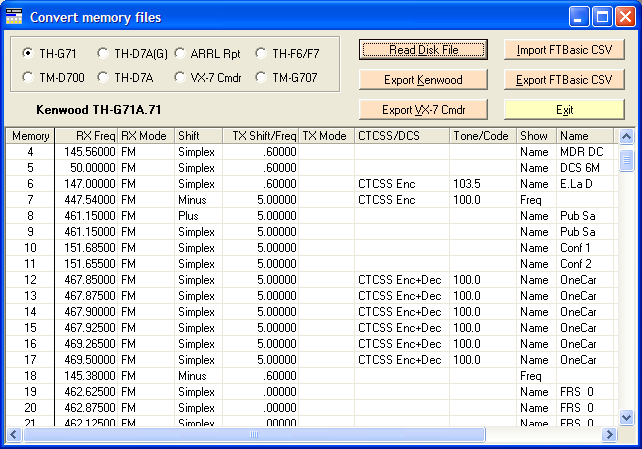This screenshot has height=449, width=642.
Task: Click the 151.68500 frequency cell
Action: click(x=86, y=248)
